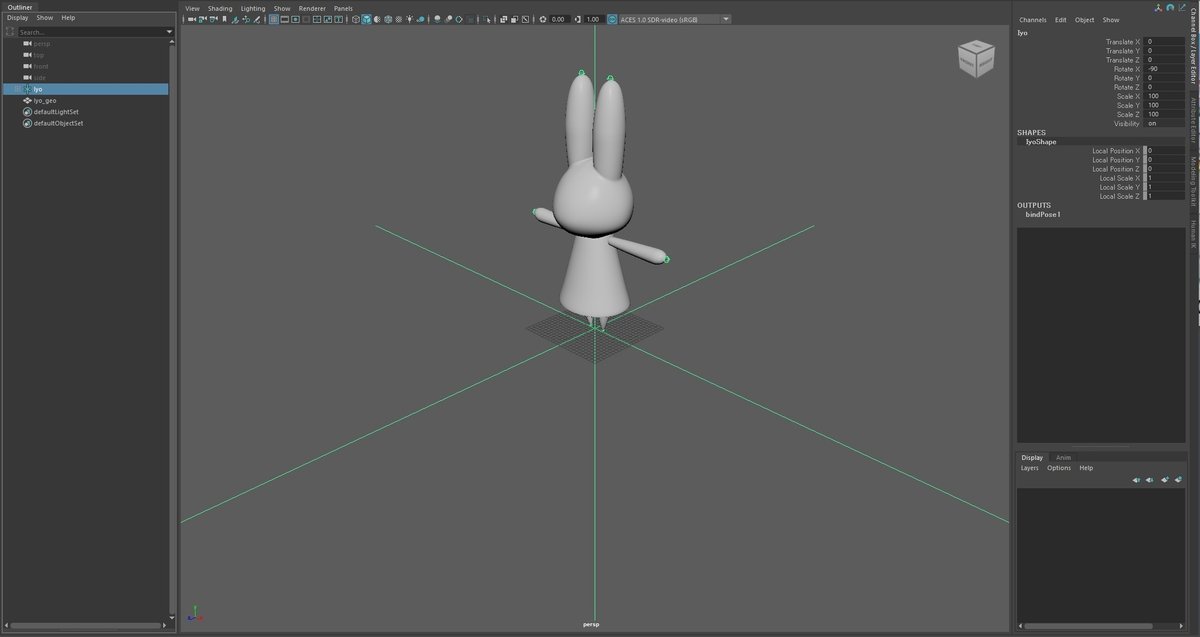The image size is (1200, 637).
Task: Open the ACES 1.0 SDR-video view transform dropdown
Action: coord(675,19)
